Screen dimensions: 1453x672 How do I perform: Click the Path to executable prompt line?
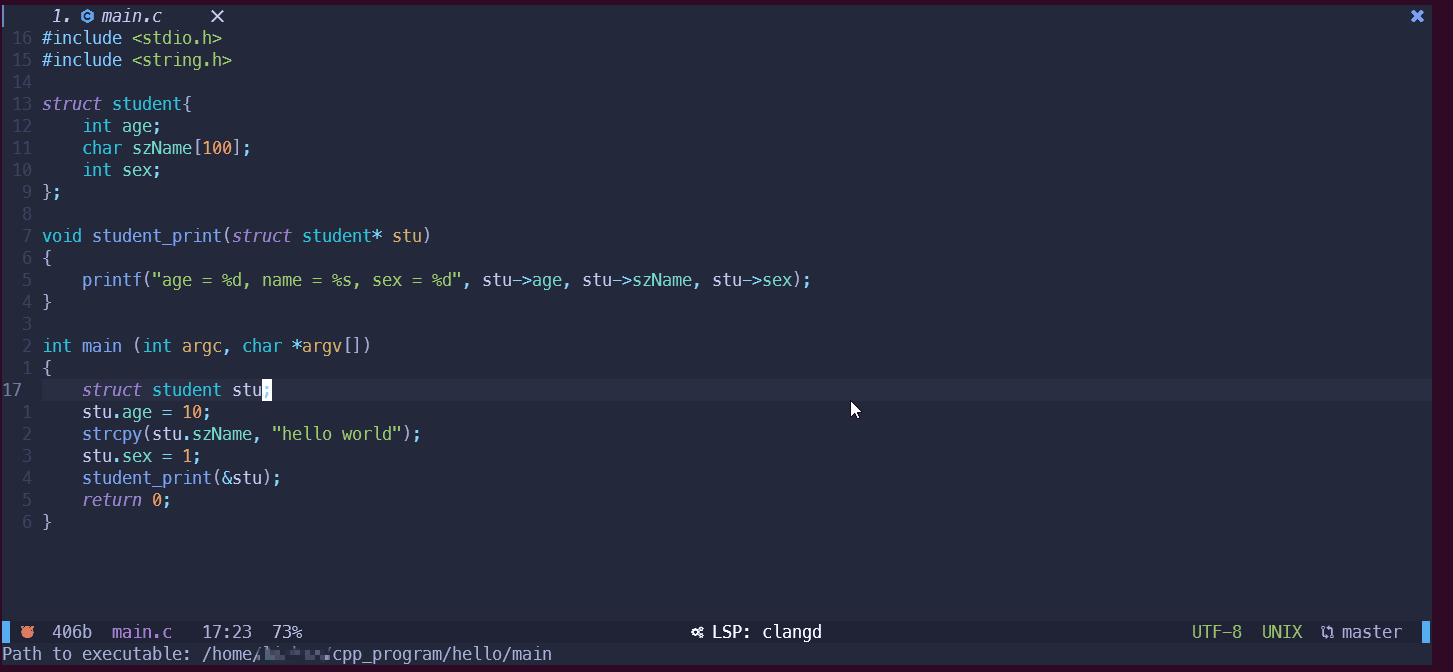point(277,654)
